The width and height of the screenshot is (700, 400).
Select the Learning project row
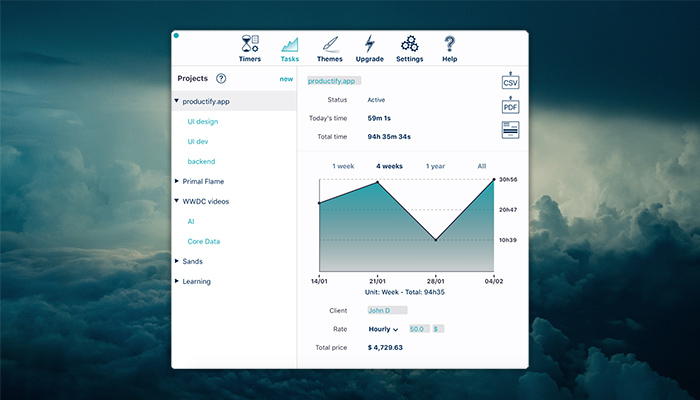click(234, 281)
